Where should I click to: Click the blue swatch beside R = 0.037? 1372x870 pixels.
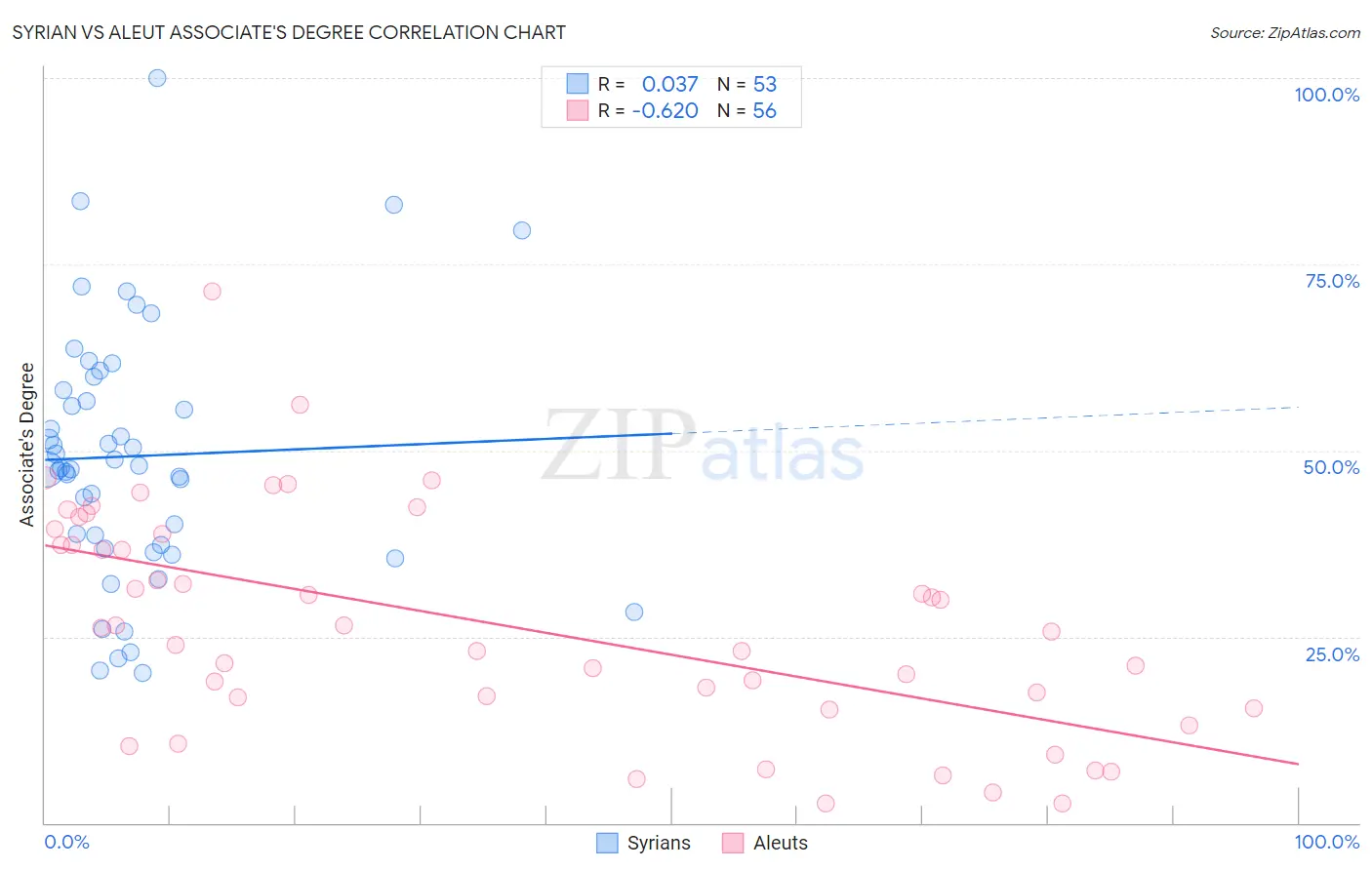click(578, 84)
